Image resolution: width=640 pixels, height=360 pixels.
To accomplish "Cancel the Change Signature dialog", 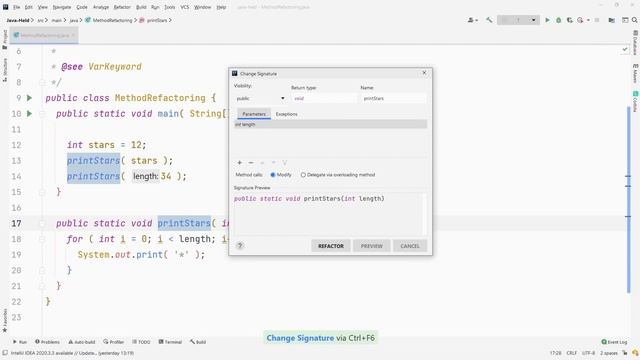I will tap(410, 246).
